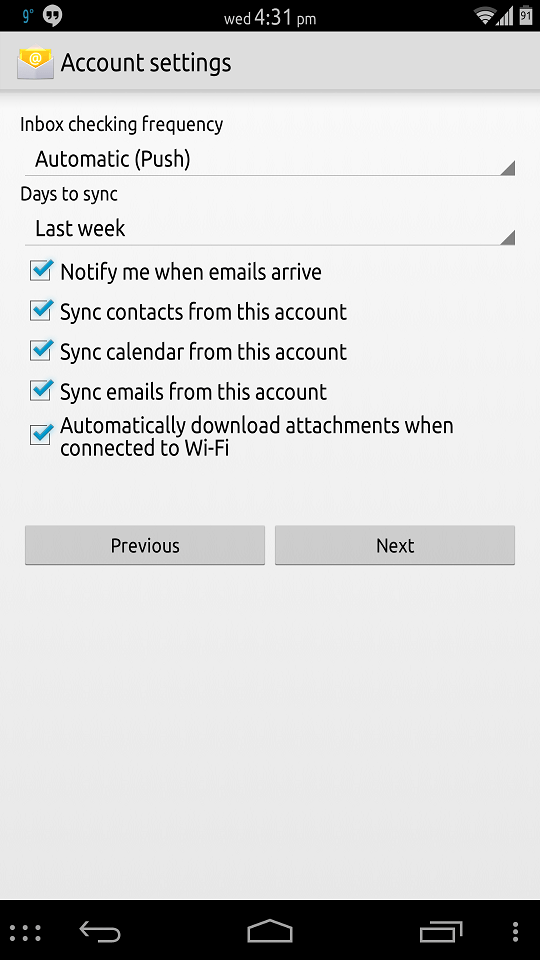Tap the battery level icon
Screen dimensions: 540x960
(525, 16)
